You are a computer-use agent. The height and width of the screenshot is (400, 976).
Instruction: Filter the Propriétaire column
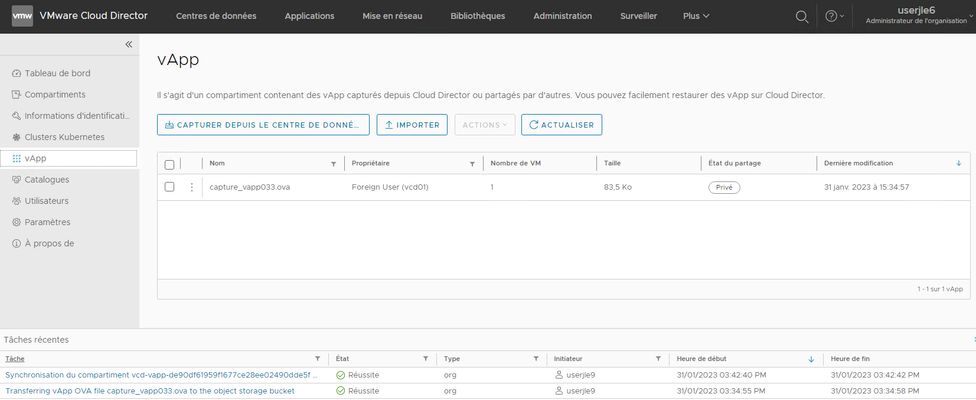tap(472, 164)
